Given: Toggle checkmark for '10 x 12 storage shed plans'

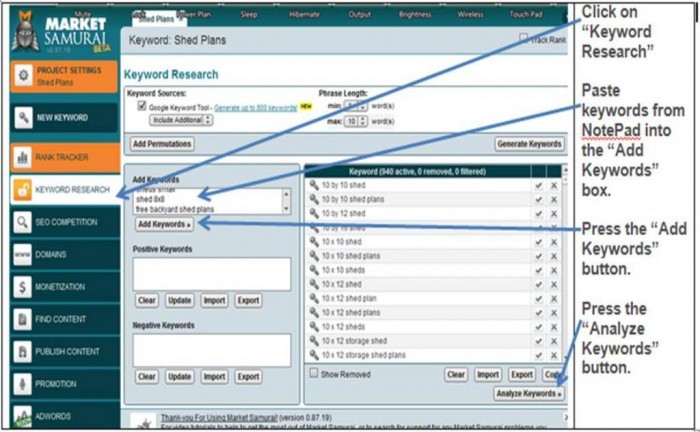Looking at the screenshot, I should tap(539, 355).
